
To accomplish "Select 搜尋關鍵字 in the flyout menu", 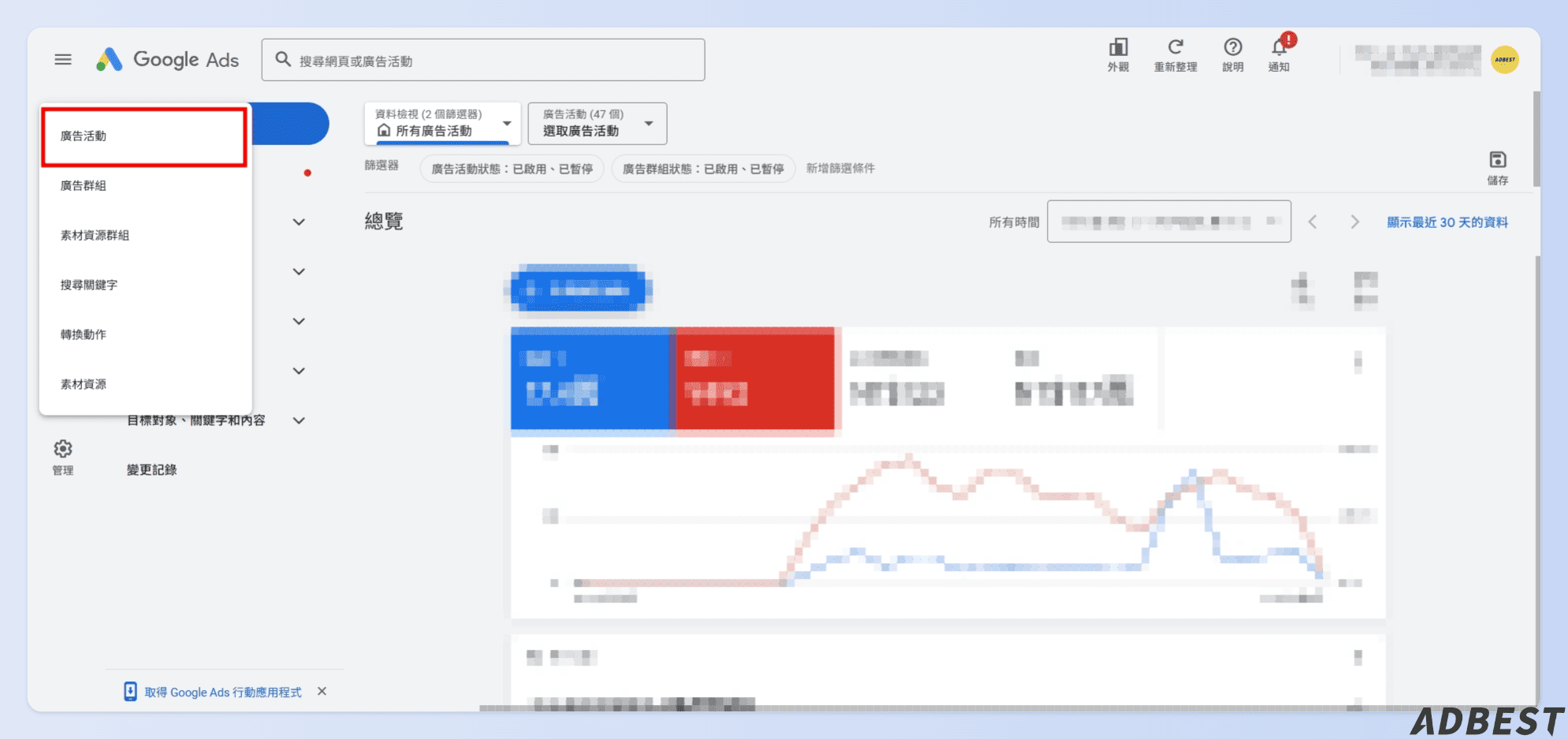I will point(146,286).
